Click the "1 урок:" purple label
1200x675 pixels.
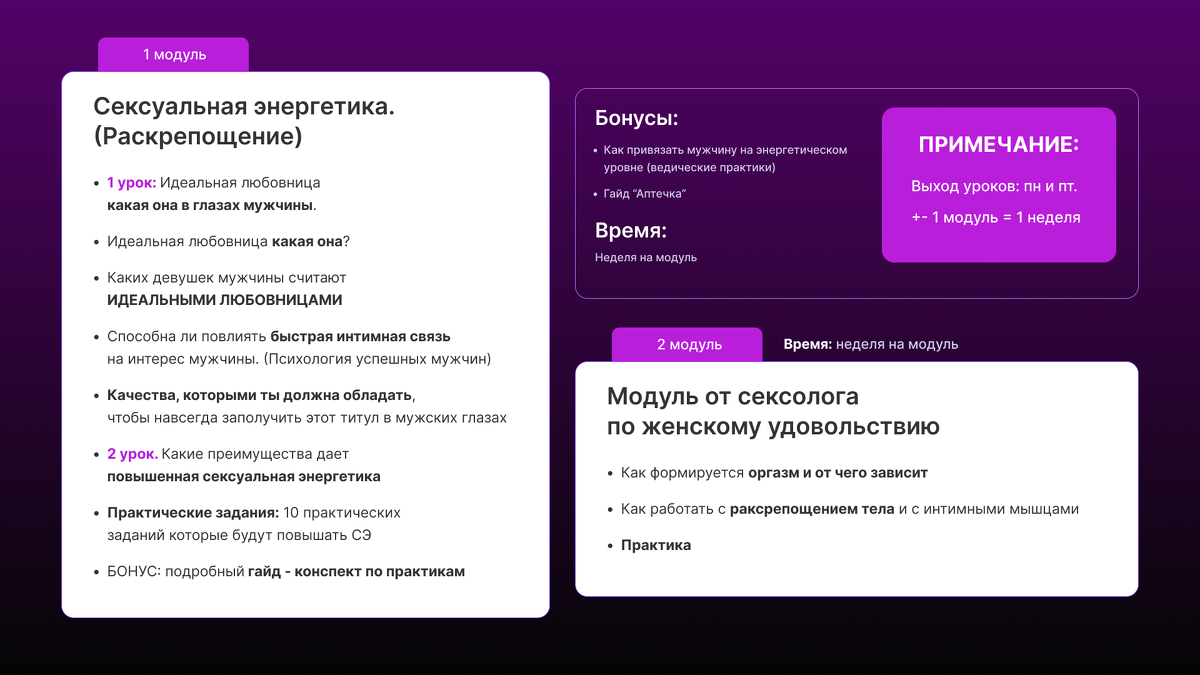click(131, 184)
